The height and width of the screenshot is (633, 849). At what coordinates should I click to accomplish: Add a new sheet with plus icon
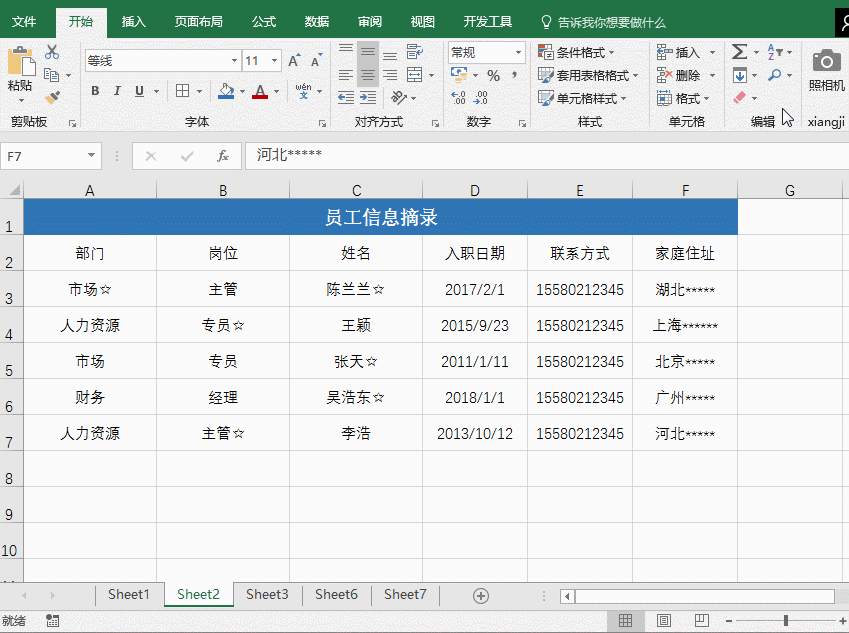(x=481, y=595)
